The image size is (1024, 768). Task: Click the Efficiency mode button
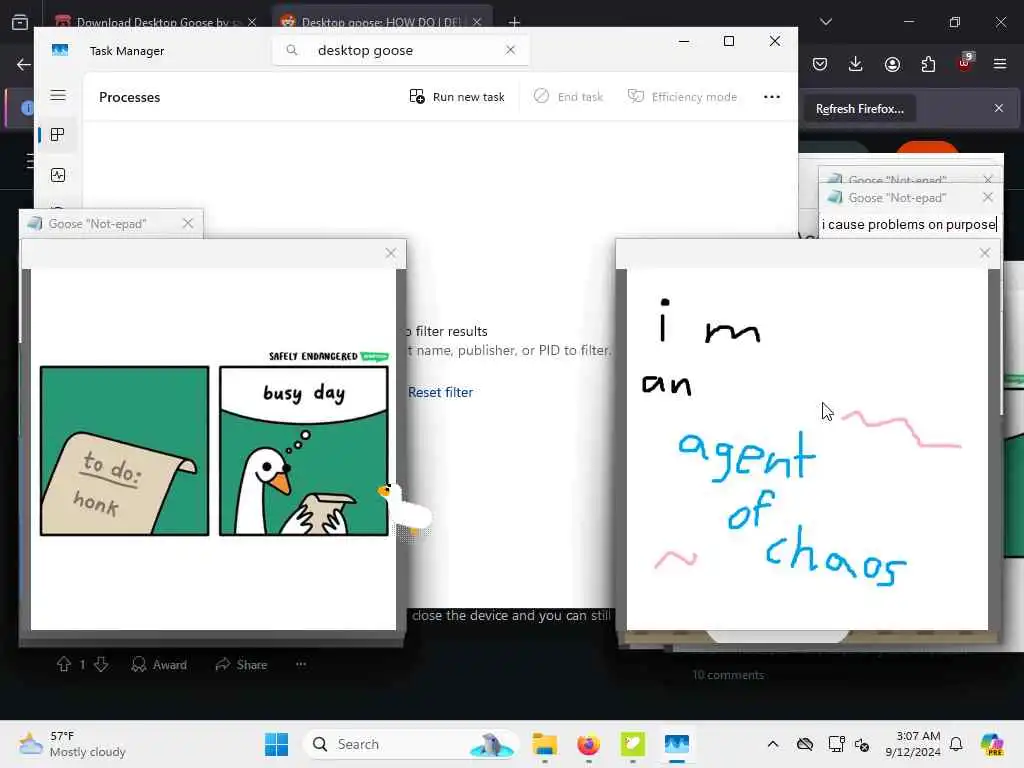click(682, 97)
